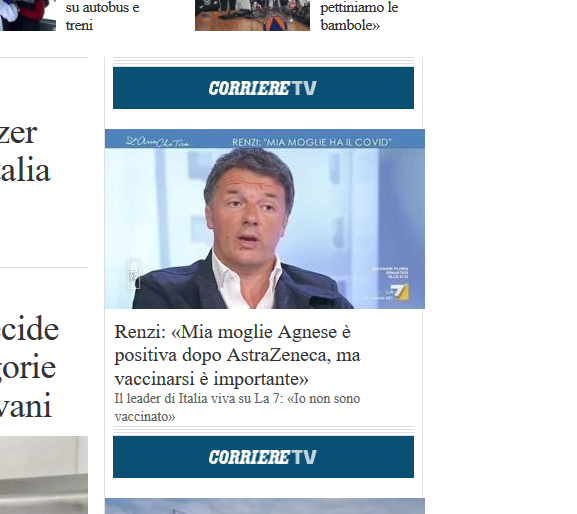This screenshot has height=514, width=577.
Task: Open the 'pettiniamo le bambole' article
Action: coord(359,16)
